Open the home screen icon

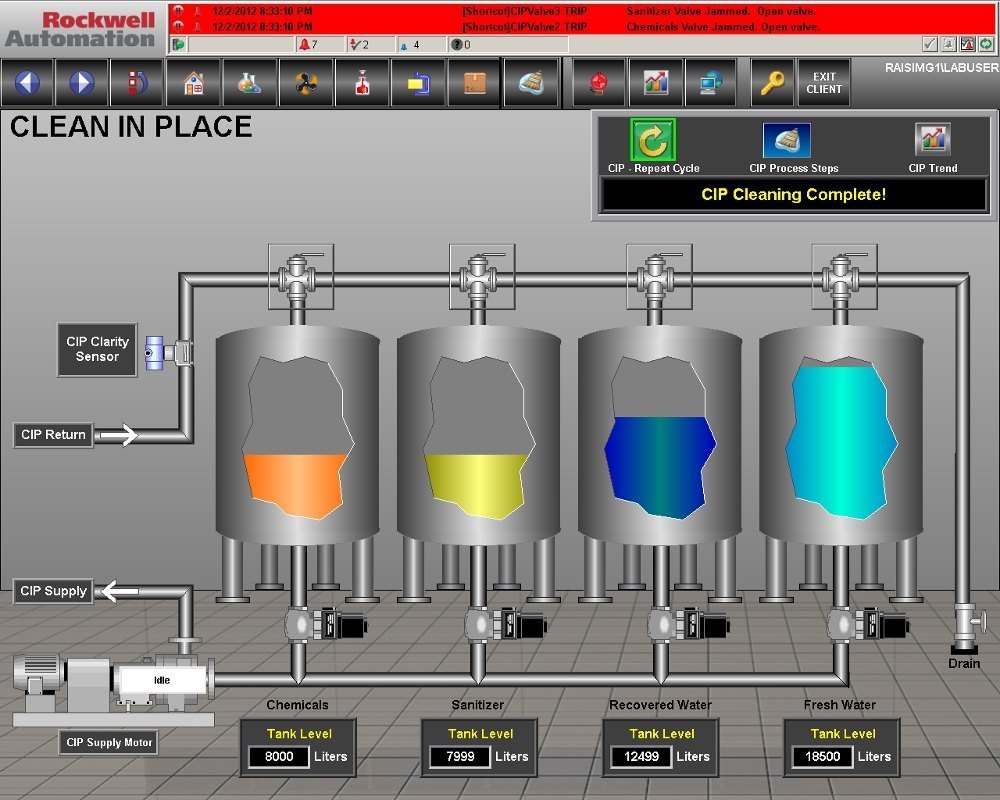193,82
